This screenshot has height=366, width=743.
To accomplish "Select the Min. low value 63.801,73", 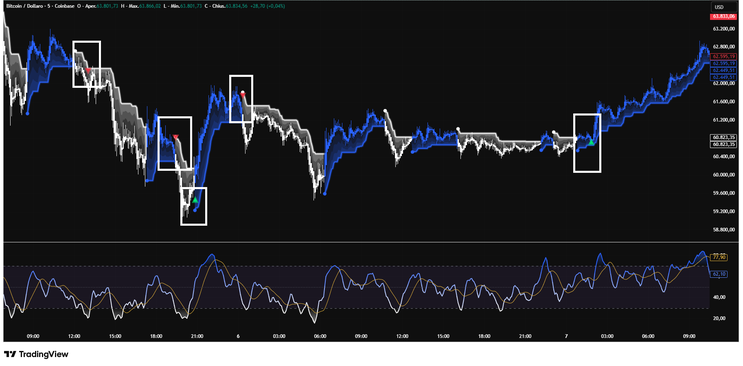I will point(190,6).
